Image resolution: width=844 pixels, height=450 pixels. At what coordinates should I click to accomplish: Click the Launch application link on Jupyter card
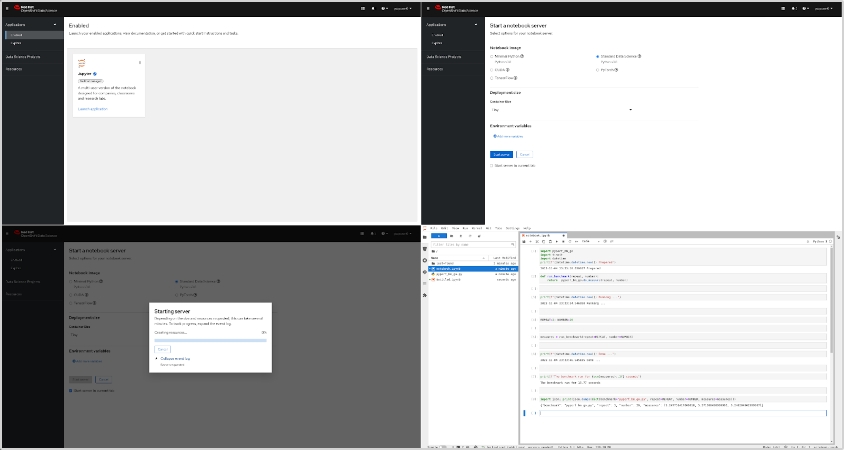tap(92, 108)
